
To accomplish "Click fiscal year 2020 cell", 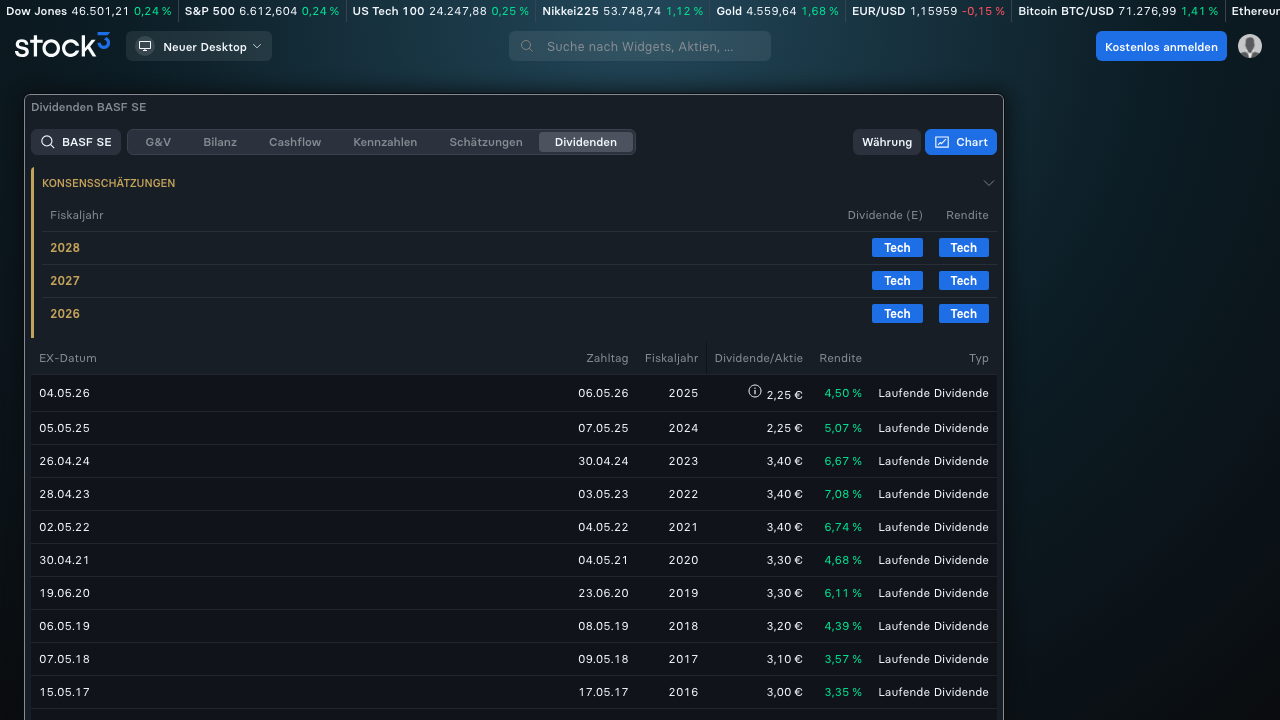I will (683, 560).
